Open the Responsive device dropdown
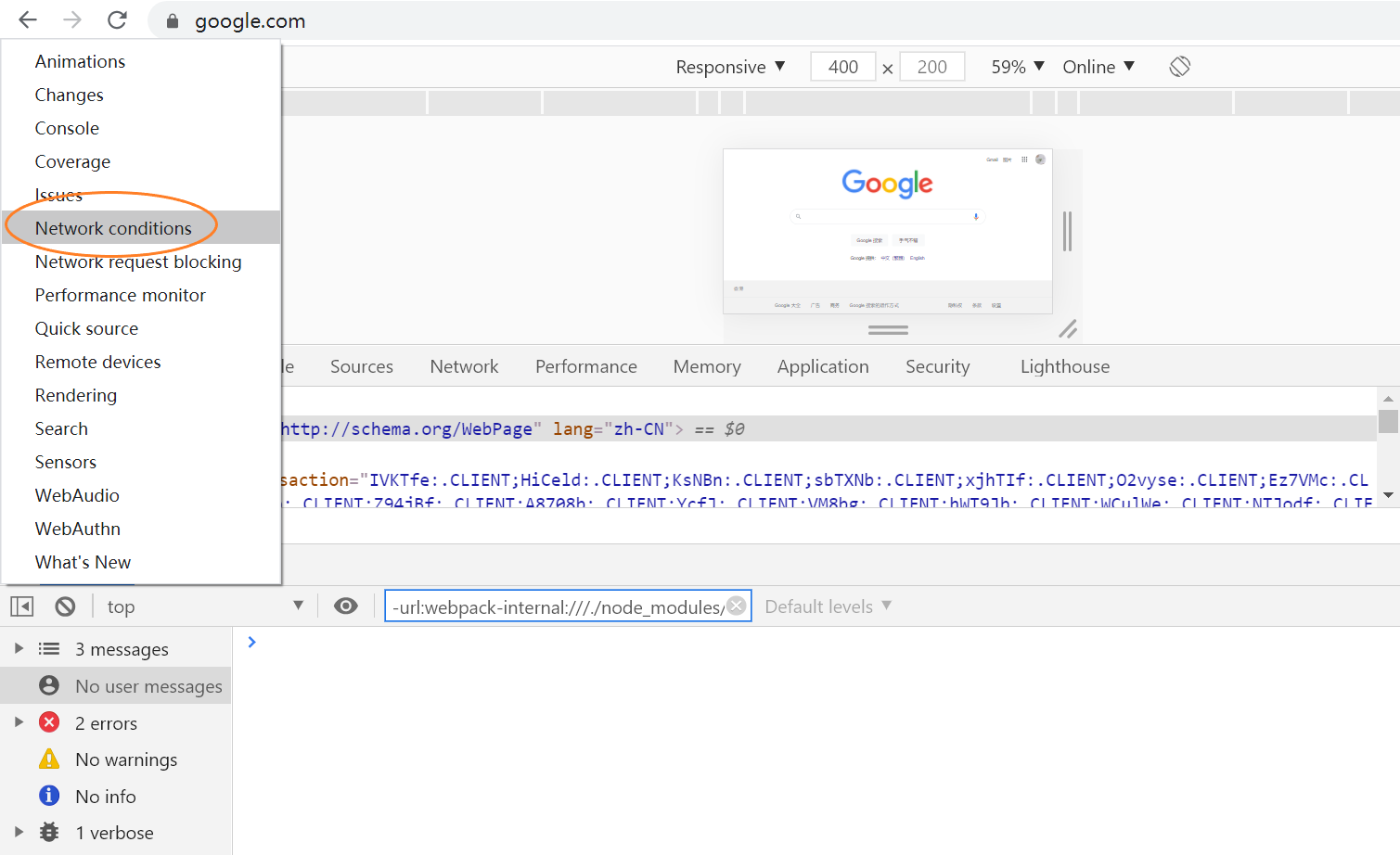The width and height of the screenshot is (1400, 855). pos(731,67)
